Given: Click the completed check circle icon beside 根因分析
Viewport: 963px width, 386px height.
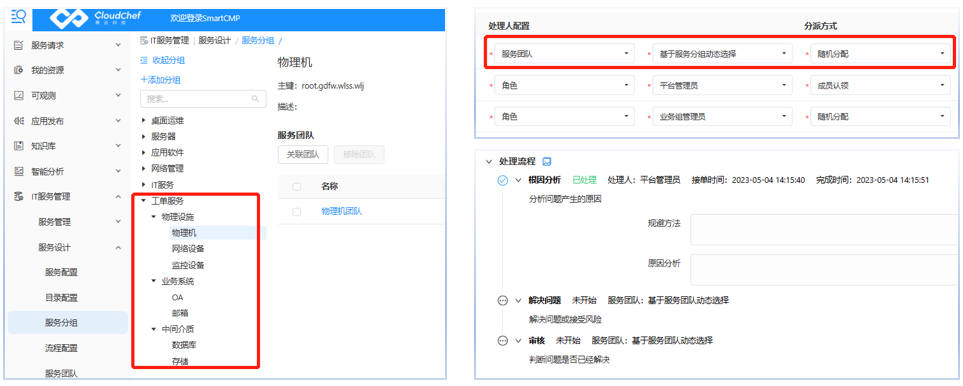Looking at the screenshot, I should (502, 180).
